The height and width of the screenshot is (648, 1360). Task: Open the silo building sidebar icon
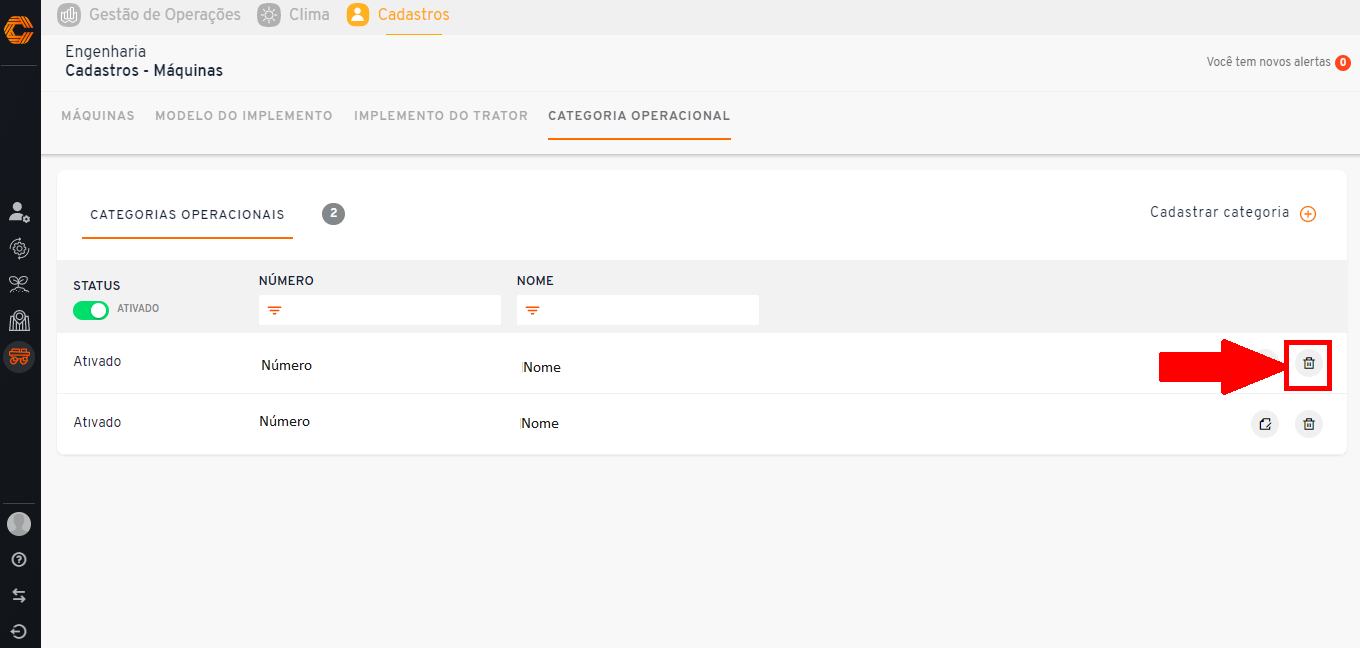click(x=19, y=321)
